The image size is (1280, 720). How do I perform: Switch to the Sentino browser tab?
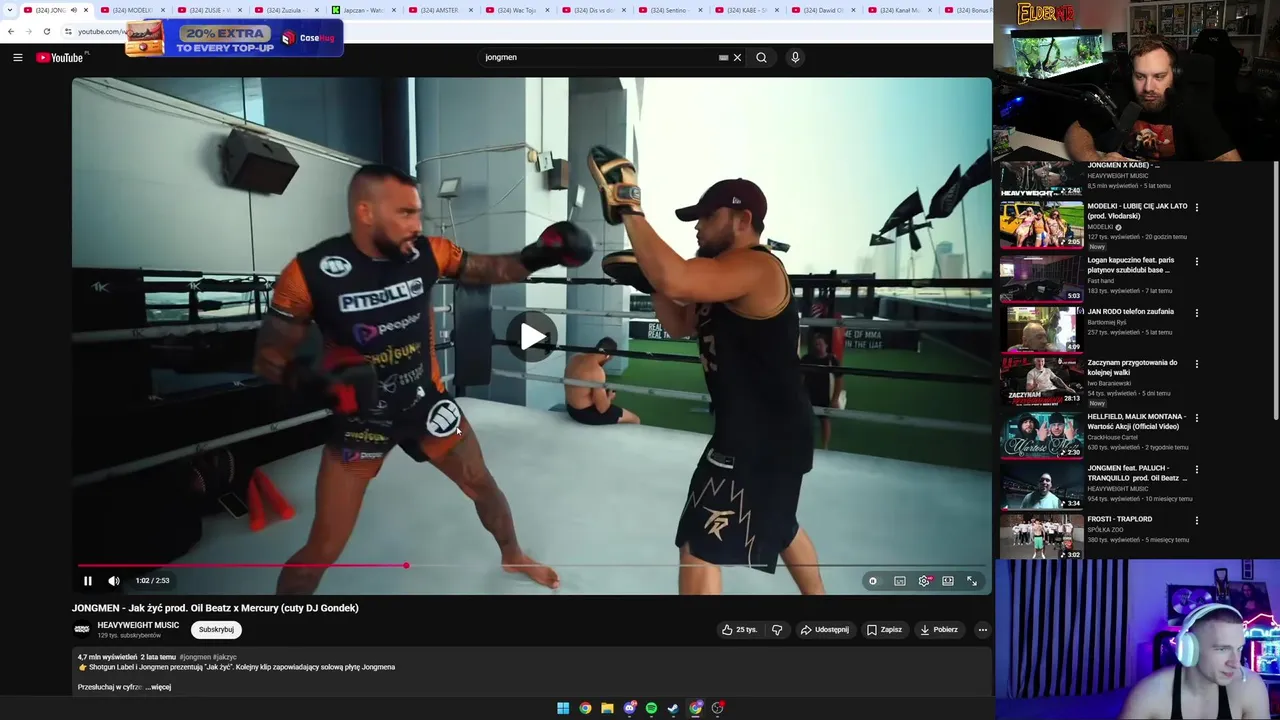pyautogui.click(x=671, y=10)
